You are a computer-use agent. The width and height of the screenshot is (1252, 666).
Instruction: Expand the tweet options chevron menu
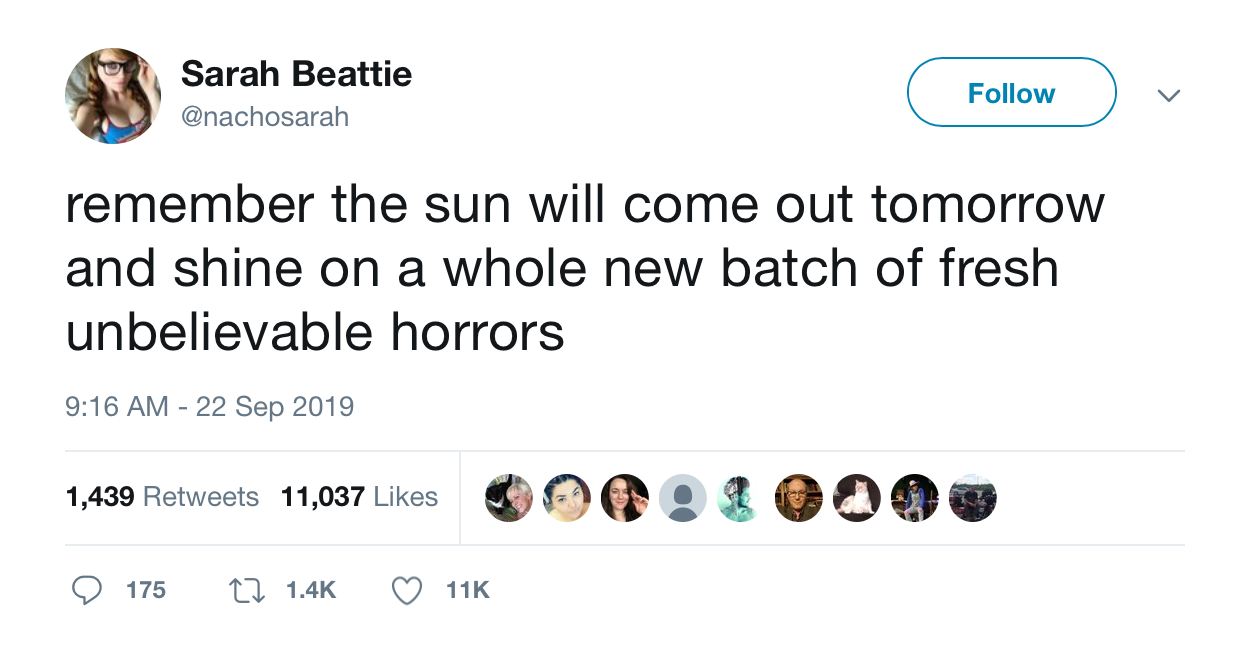[x=1167, y=95]
